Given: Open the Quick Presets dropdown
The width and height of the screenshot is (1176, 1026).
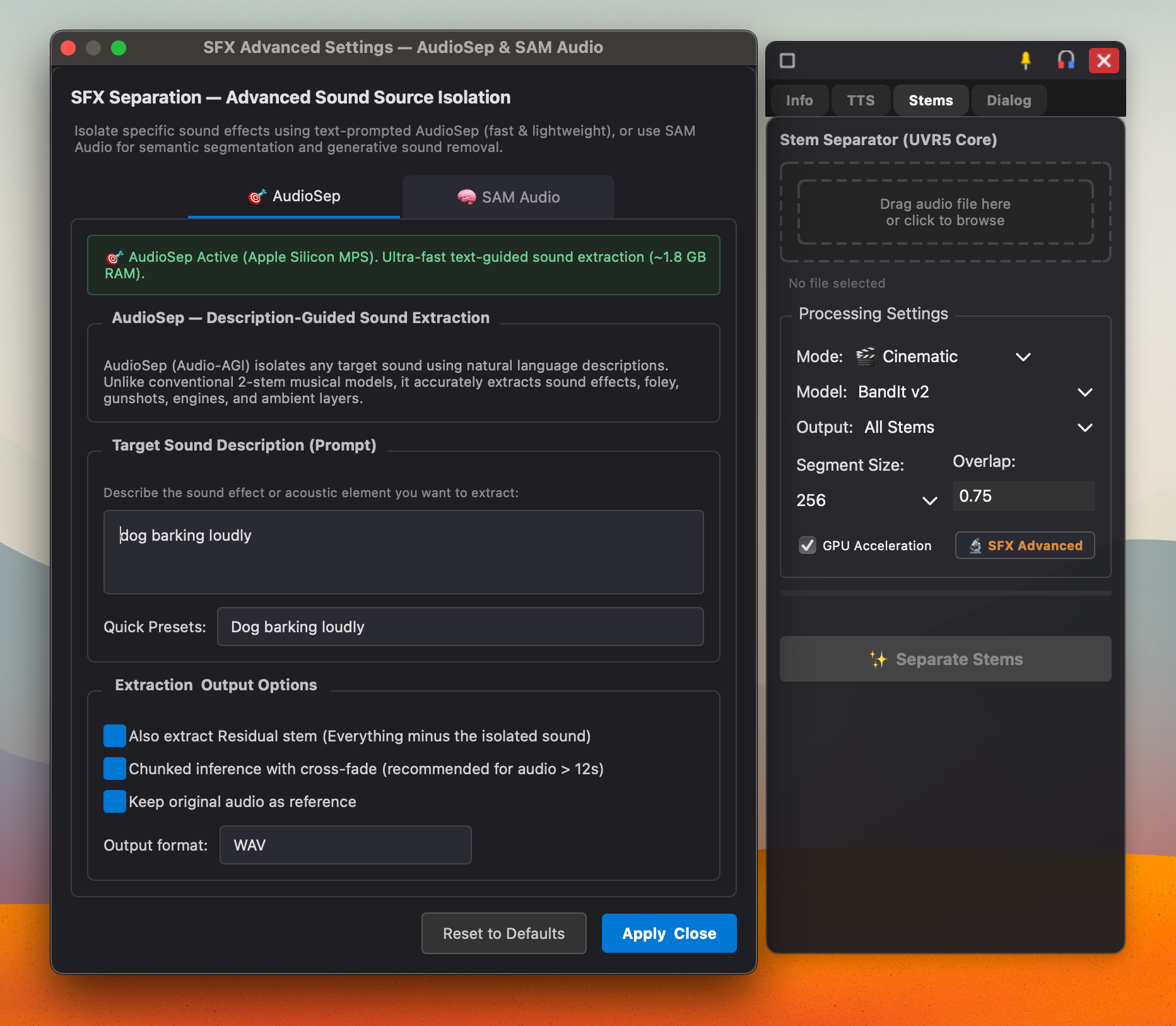Looking at the screenshot, I should [461, 627].
